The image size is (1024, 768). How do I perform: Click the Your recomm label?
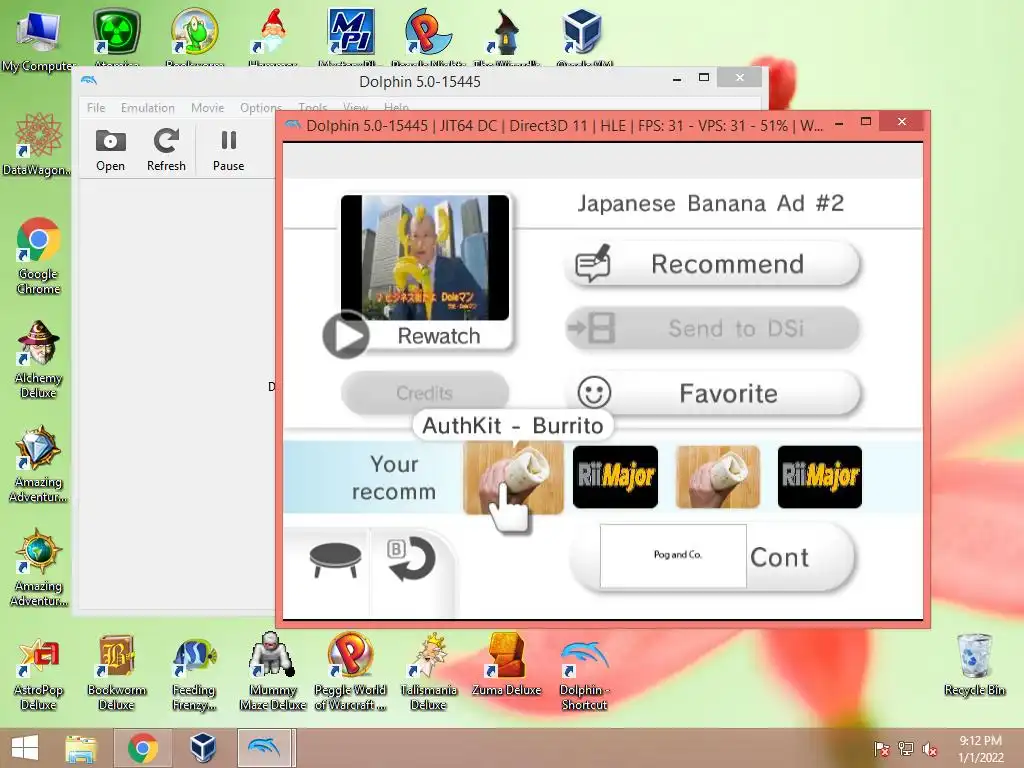point(394,477)
